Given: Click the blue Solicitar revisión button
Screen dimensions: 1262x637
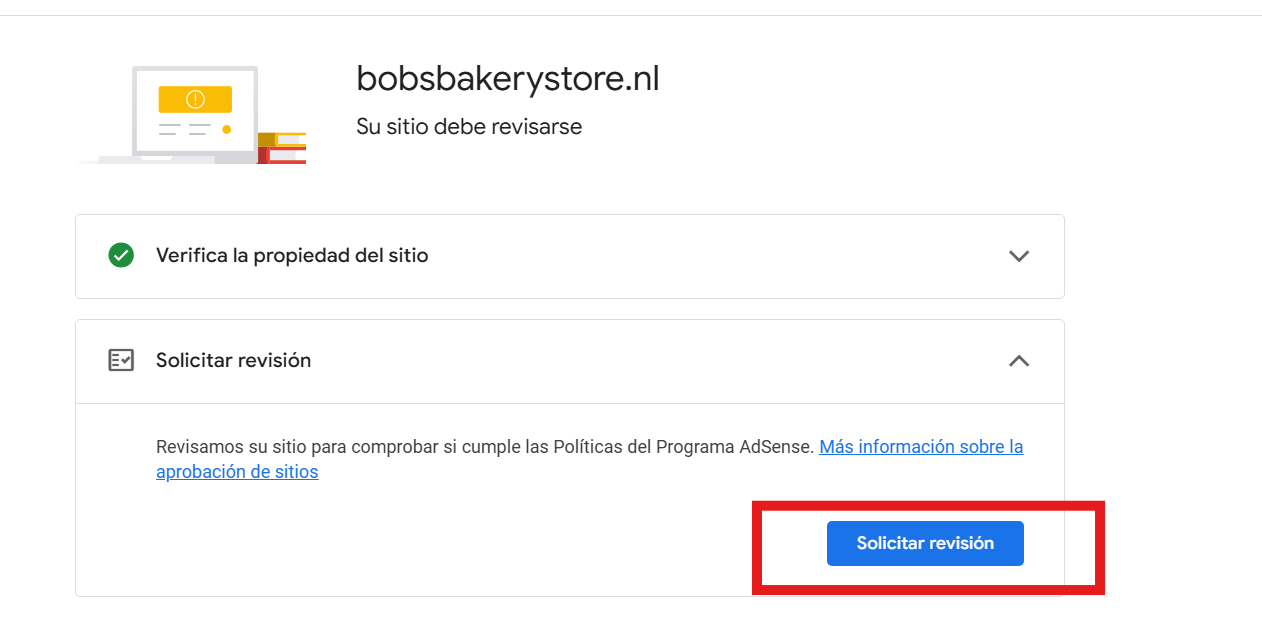Looking at the screenshot, I should pos(925,543).
